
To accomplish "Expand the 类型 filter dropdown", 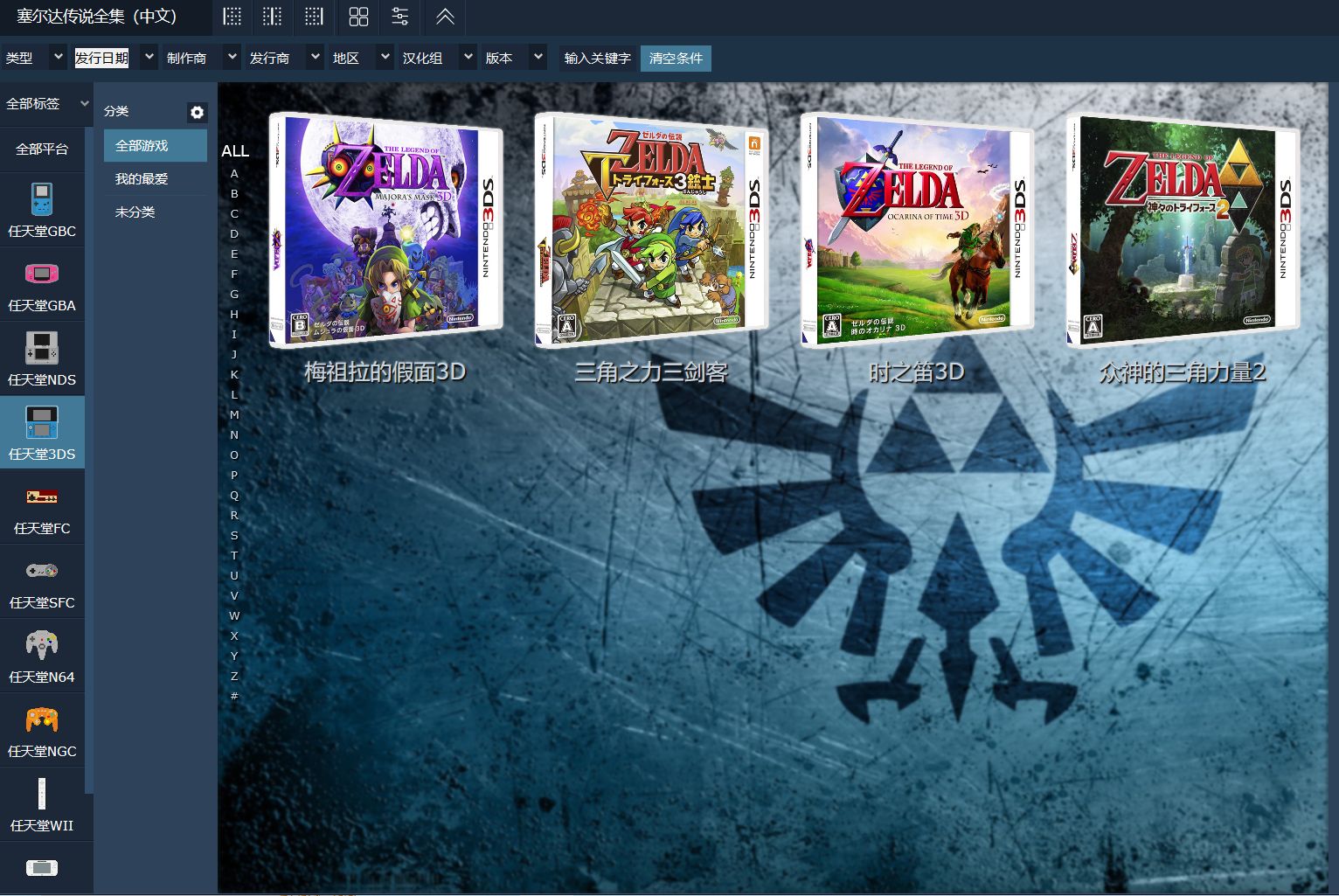I will pos(34,58).
